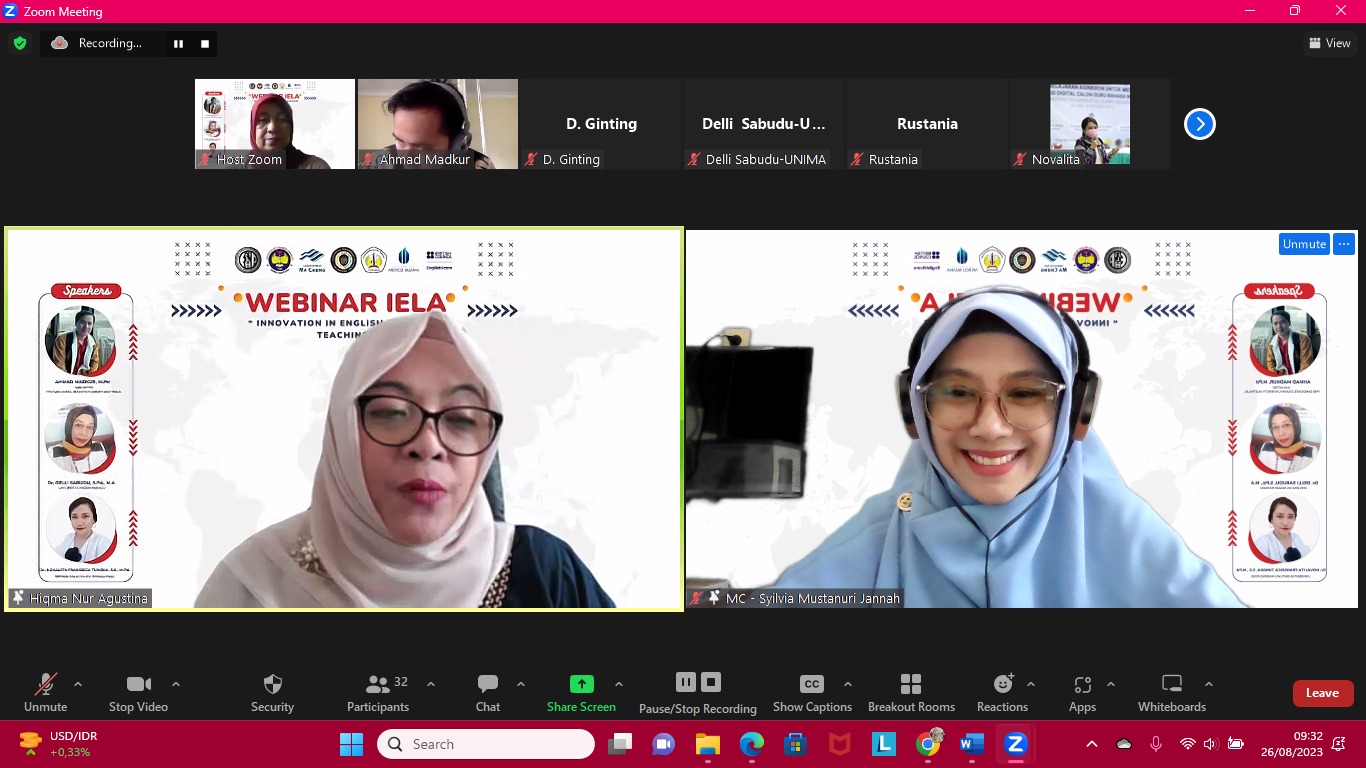This screenshot has height=768, width=1366.
Task: Expand arrow next to Reactions
Action: tap(1031, 684)
